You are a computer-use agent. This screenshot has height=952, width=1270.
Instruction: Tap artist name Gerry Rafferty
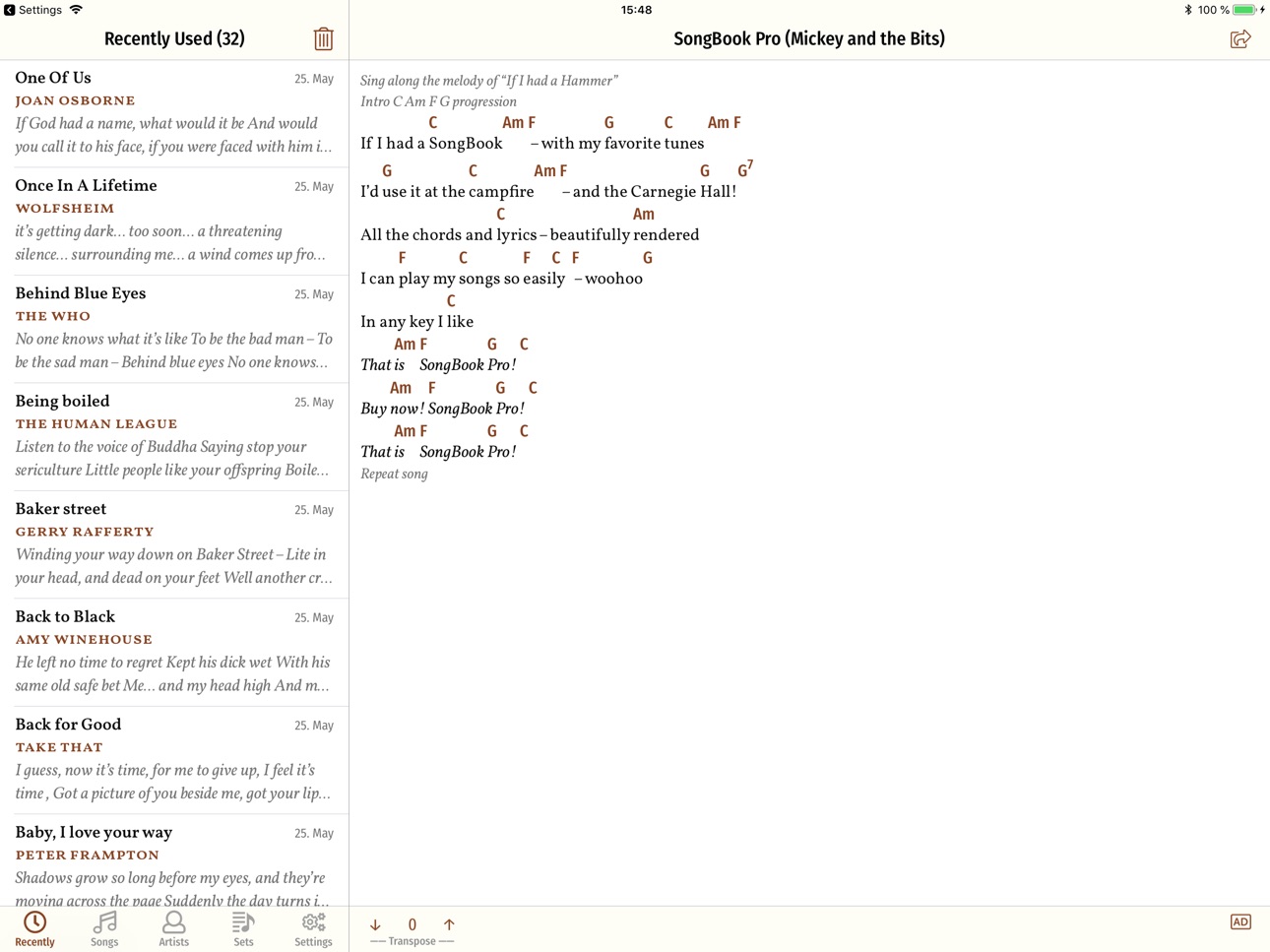pyautogui.click(x=85, y=532)
